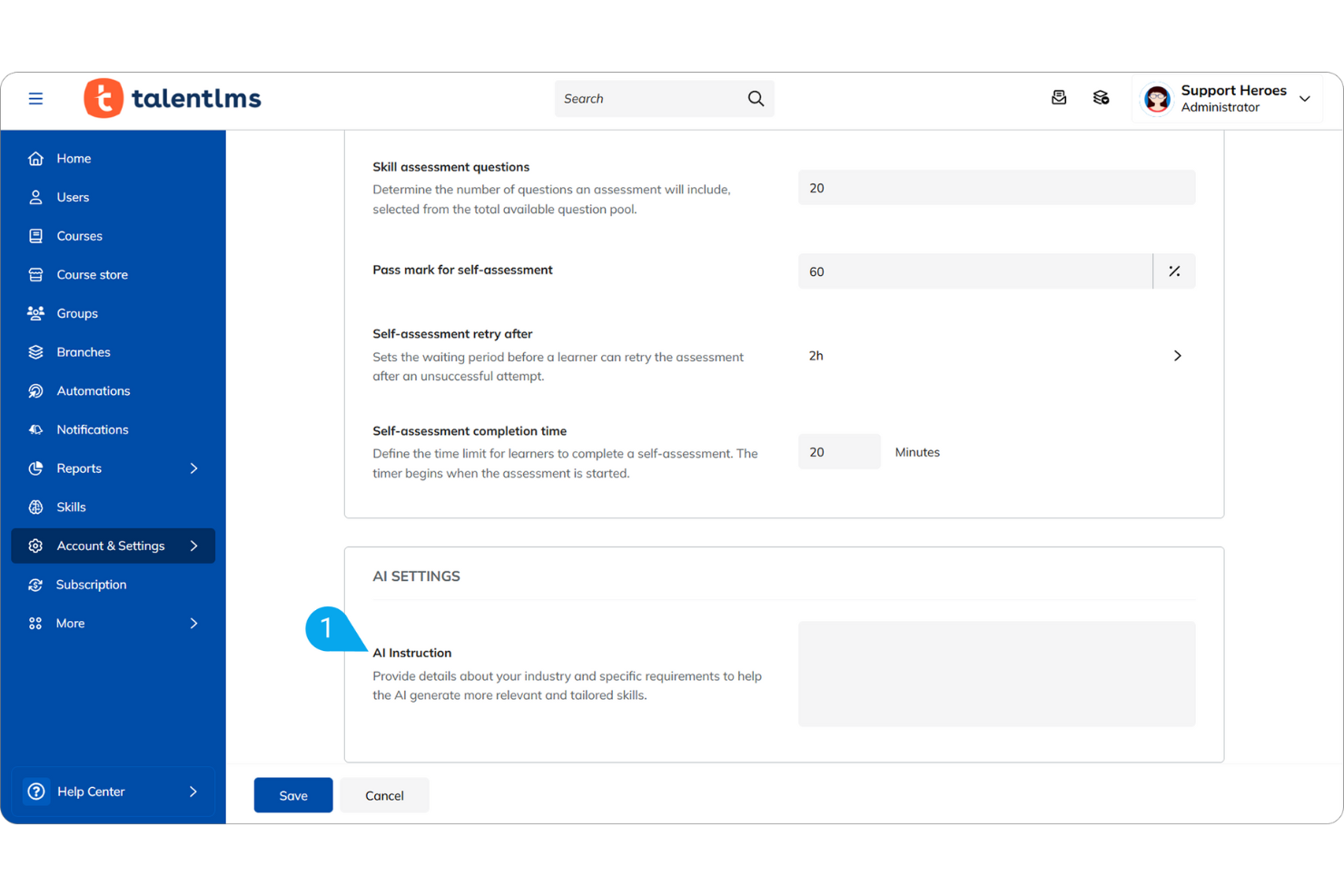Open the Skills globe icon

tap(35, 507)
